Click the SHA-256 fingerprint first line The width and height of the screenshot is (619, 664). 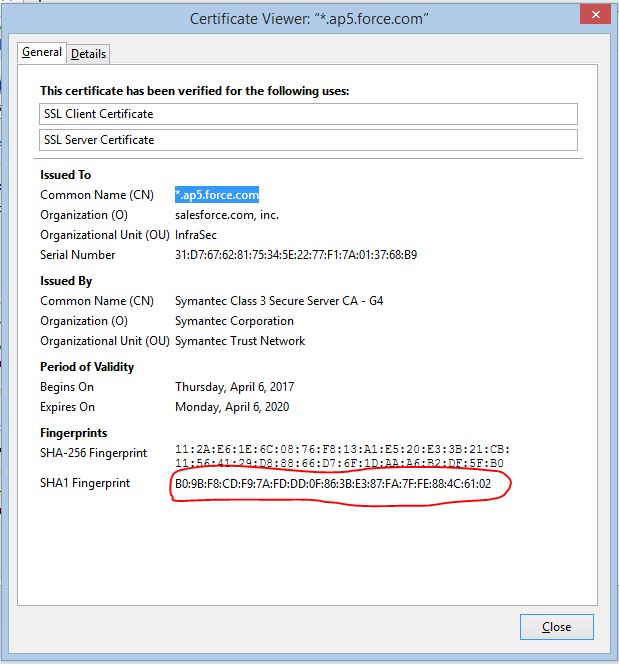point(343,449)
